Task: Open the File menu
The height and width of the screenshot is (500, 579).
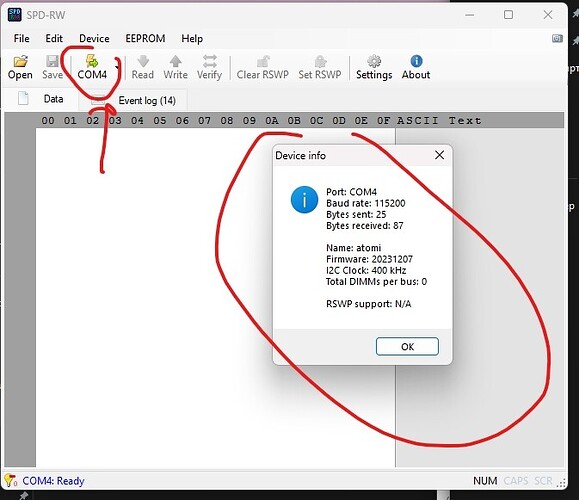Action: 21,38
